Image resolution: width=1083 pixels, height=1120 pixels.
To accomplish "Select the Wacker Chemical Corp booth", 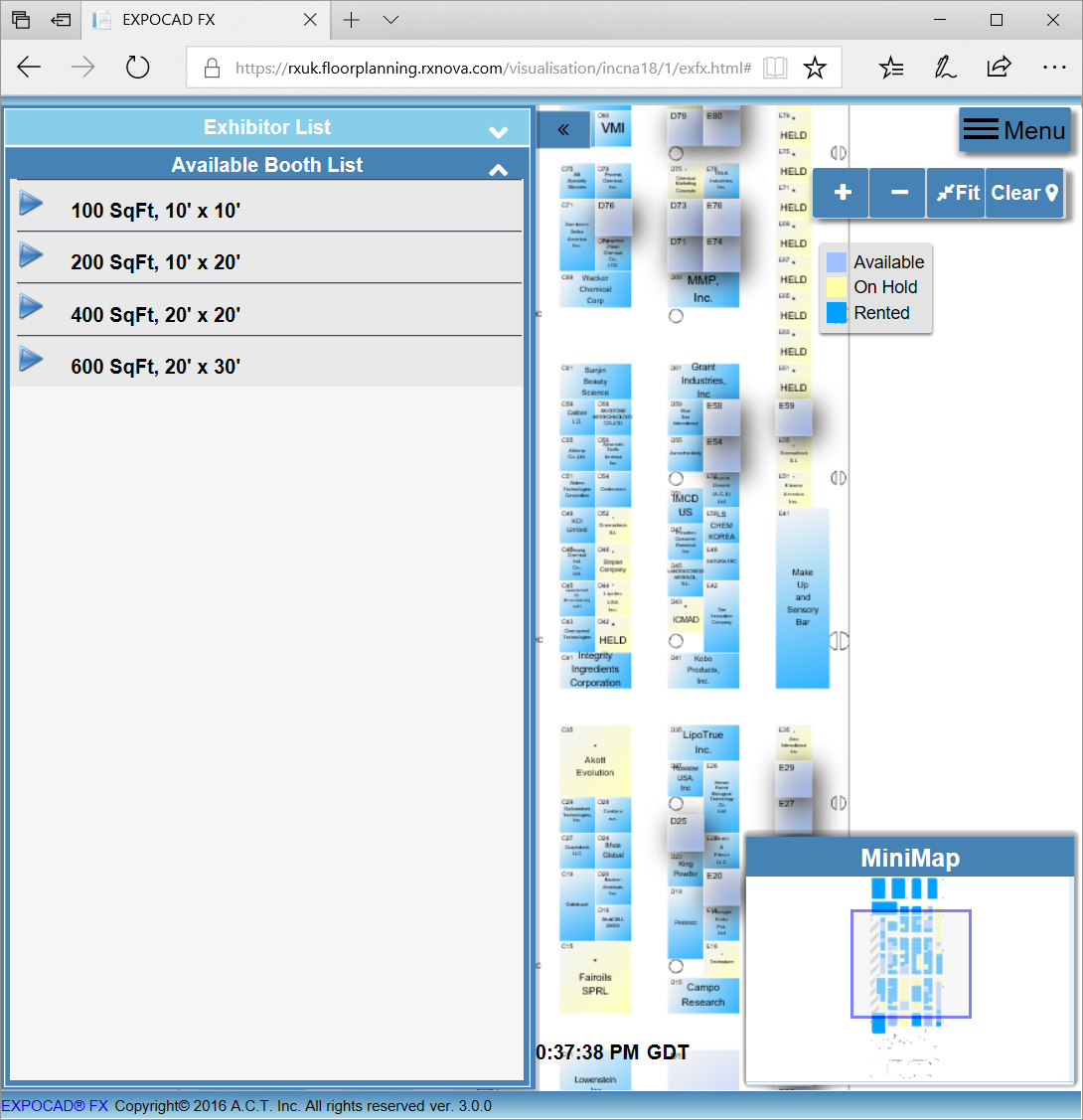I will point(595,289).
